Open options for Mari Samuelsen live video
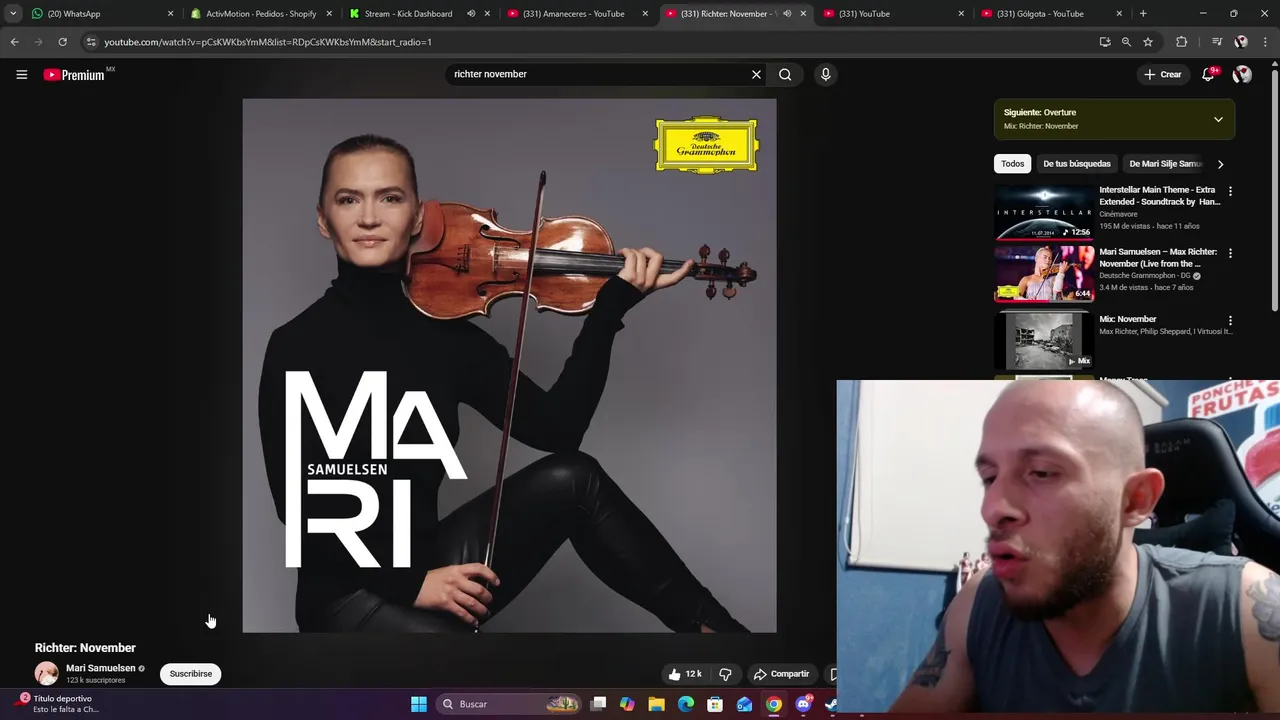The width and height of the screenshot is (1280, 720). point(1230,253)
